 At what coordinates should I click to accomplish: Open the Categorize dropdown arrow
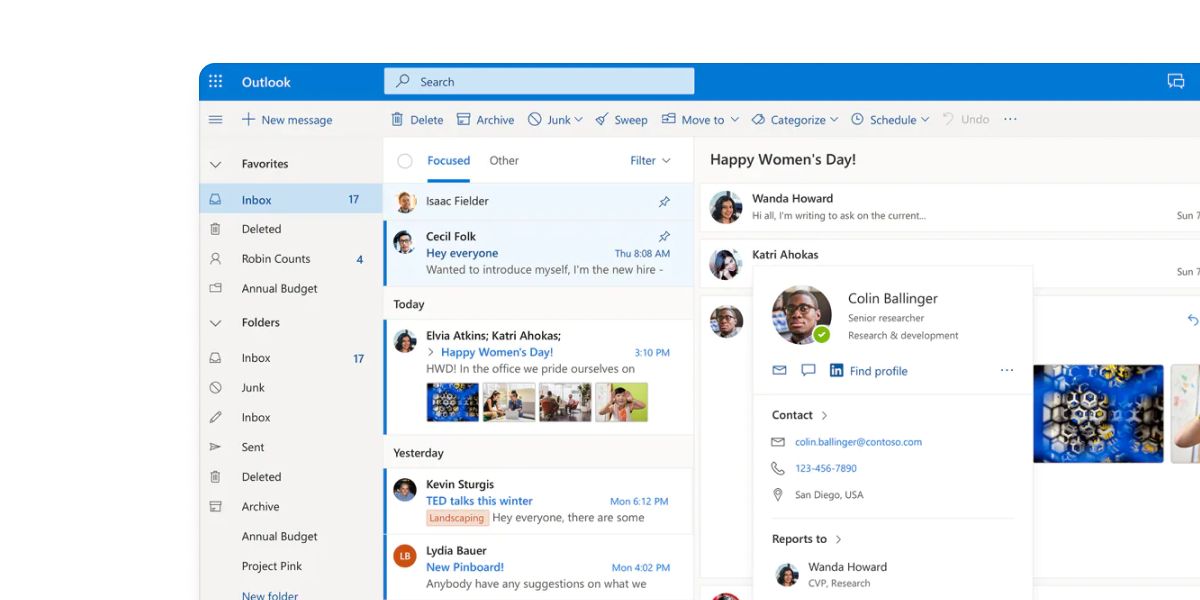pyautogui.click(x=835, y=120)
